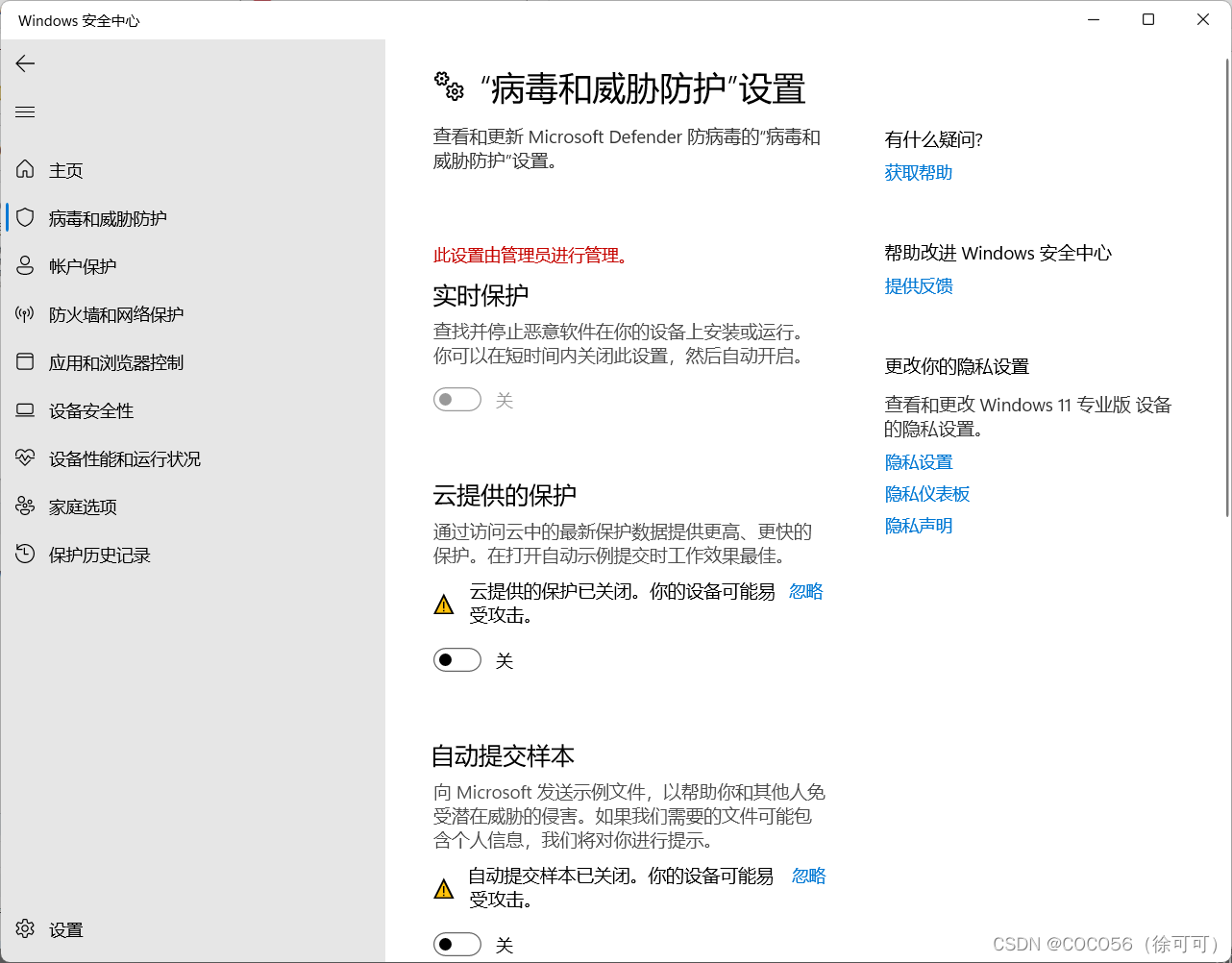The width and height of the screenshot is (1232, 963).
Task: Click the person icon for 帐户保护
Action: [25, 266]
